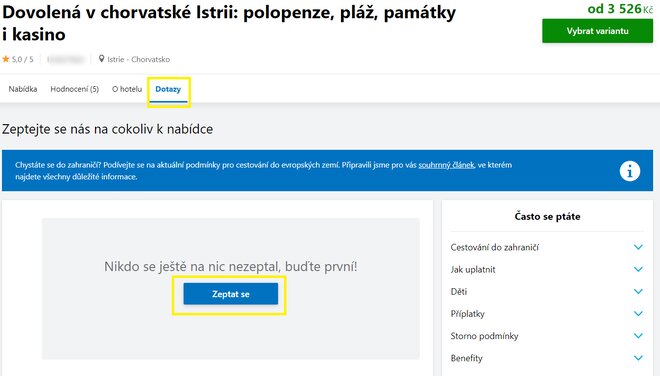Viewport: 660px width, 376px height.
Task: Click the location pin icon near Istrie
Action: (101, 59)
